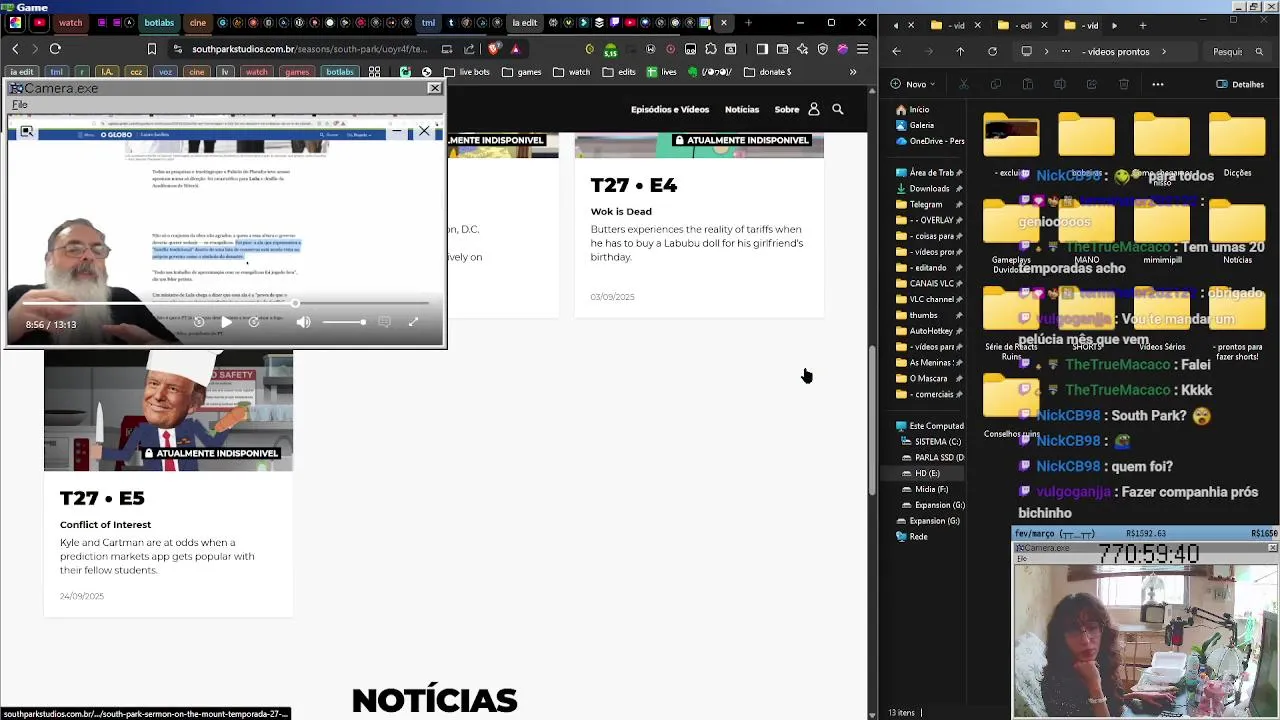Refresh the File Explorer folder view

click(x=992, y=51)
